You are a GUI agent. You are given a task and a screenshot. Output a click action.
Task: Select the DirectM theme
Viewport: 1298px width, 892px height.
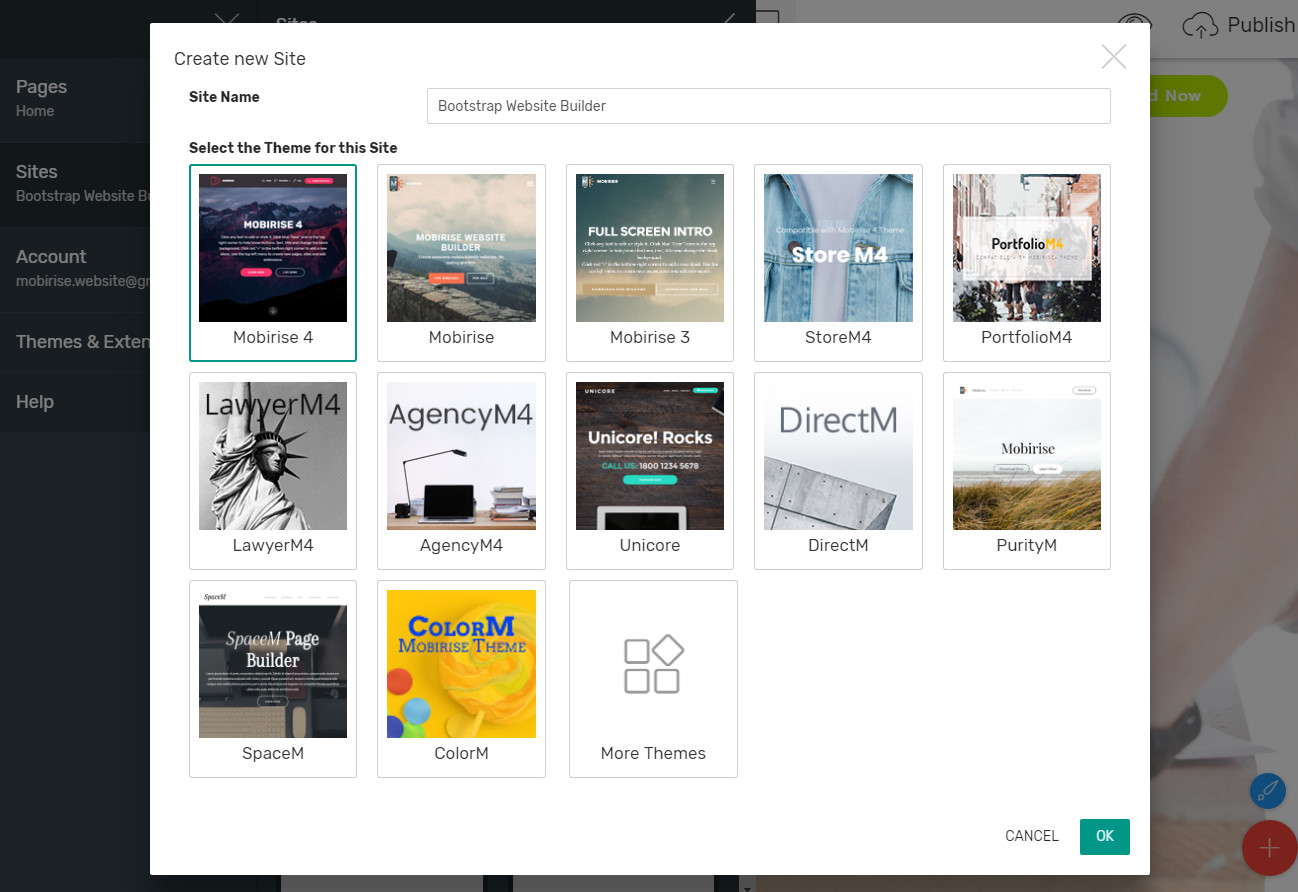[x=838, y=456]
